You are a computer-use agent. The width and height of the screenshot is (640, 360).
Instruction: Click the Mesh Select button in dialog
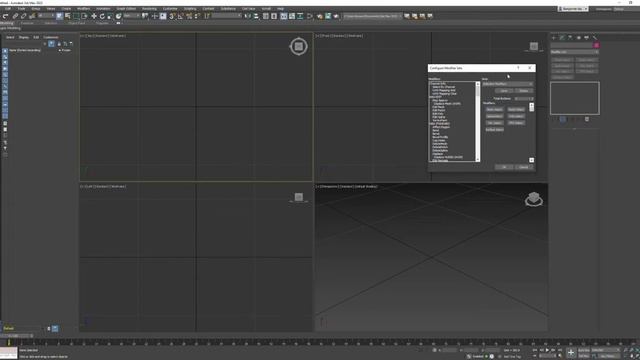(494, 109)
